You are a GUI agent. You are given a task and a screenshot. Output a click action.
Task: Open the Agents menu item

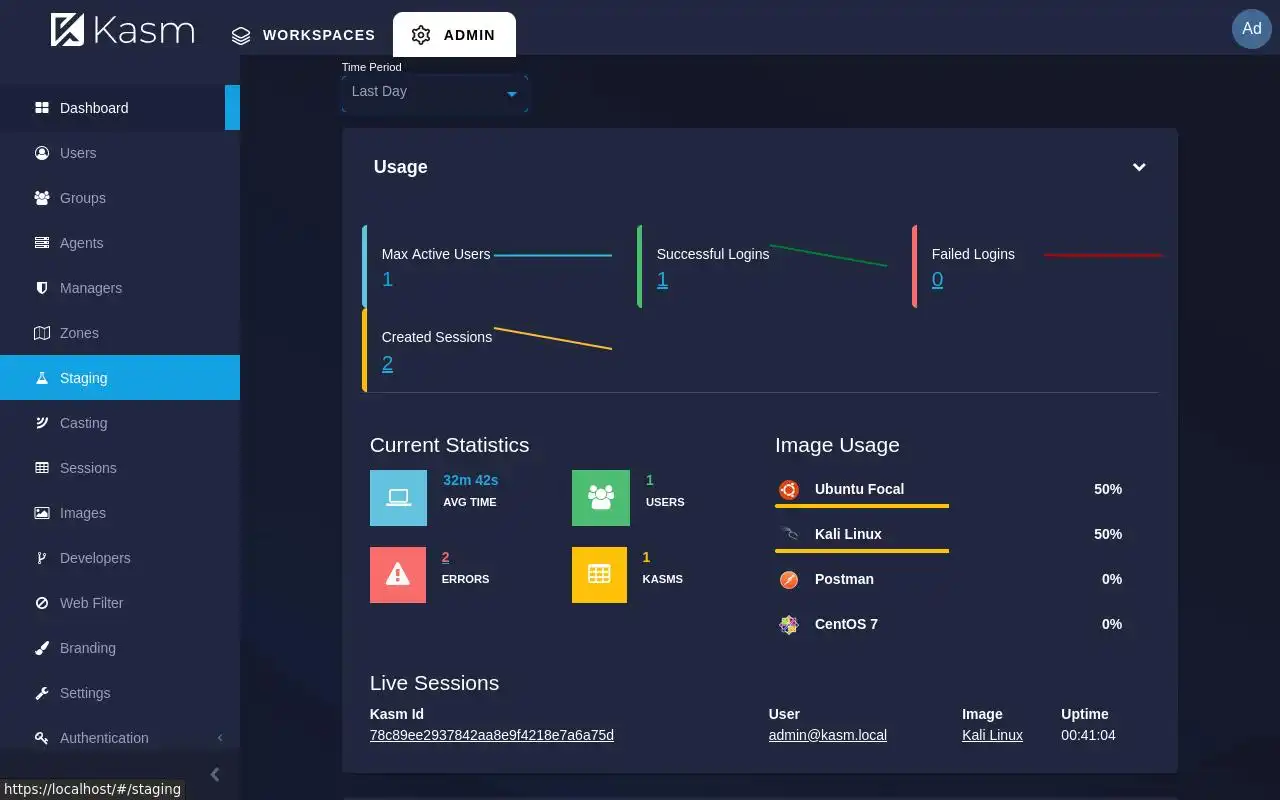120,243
